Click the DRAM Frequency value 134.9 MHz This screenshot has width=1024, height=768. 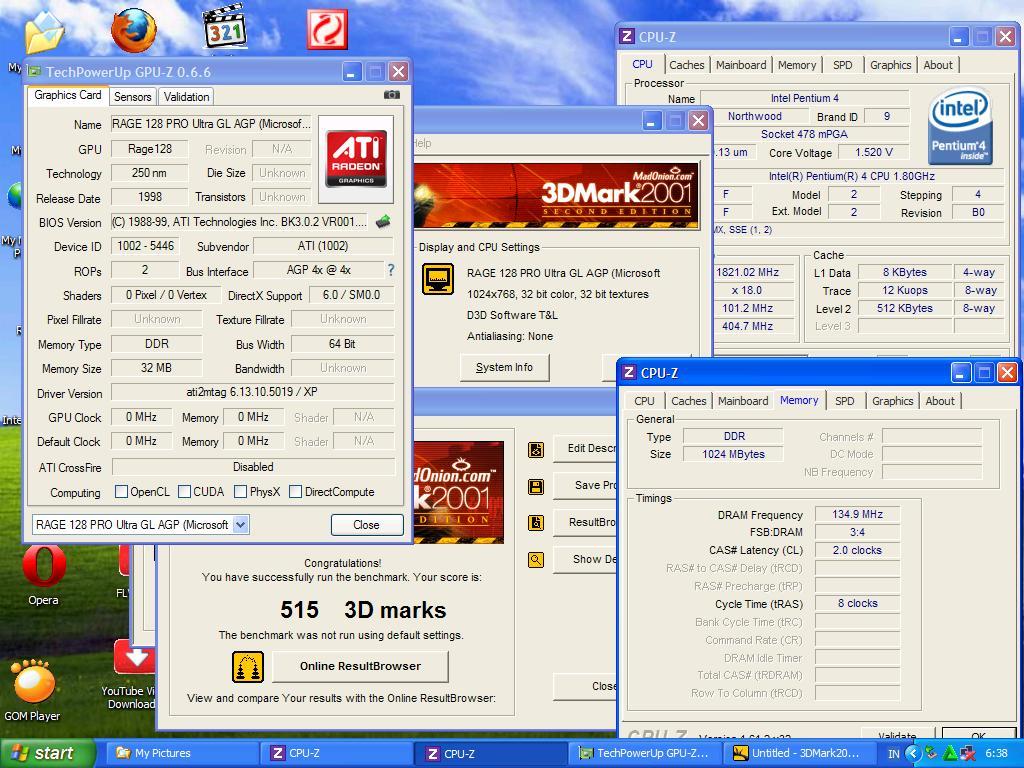(857, 514)
